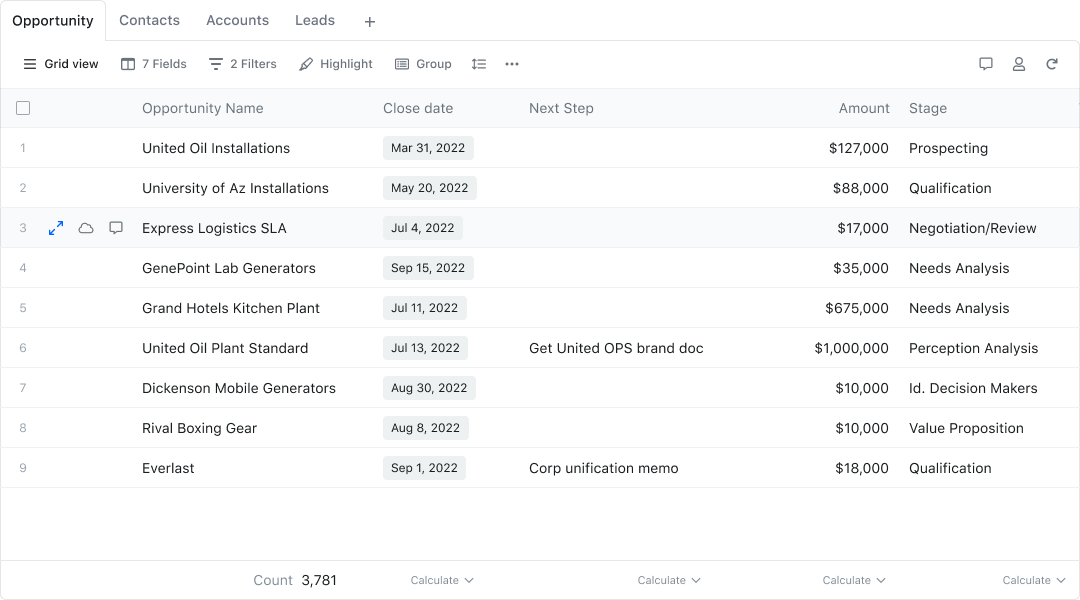The image size is (1080, 600).
Task: Click the Stage column header
Action: (928, 108)
